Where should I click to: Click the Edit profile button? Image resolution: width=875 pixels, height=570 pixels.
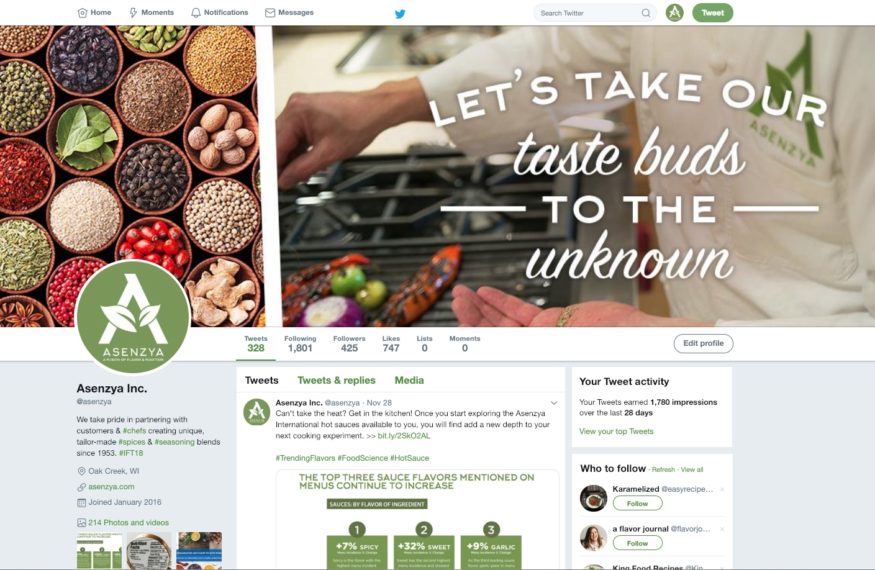tap(703, 343)
